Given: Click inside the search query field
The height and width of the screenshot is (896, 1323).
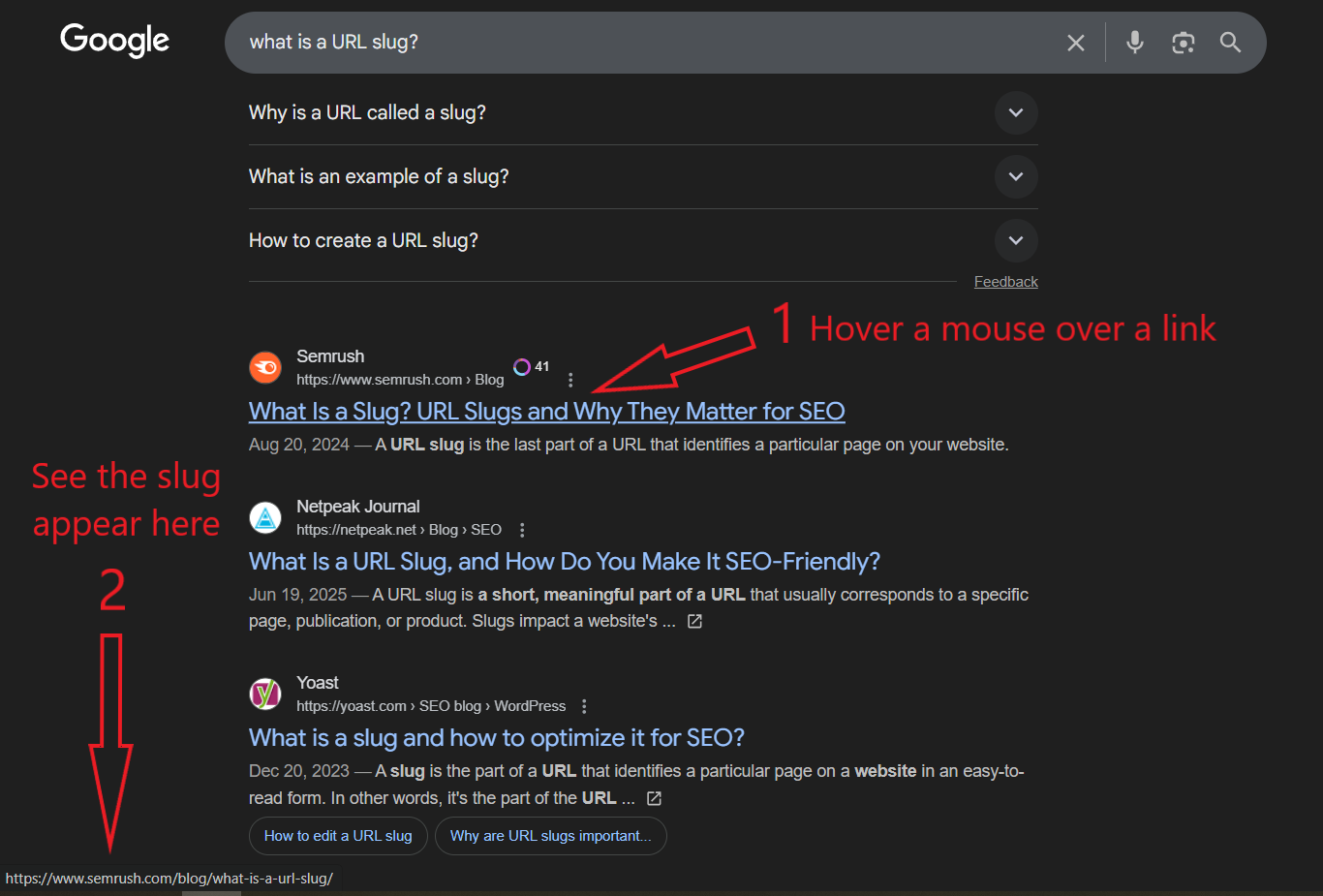Looking at the screenshot, I should pyautogui.click(x=581, y=42).
